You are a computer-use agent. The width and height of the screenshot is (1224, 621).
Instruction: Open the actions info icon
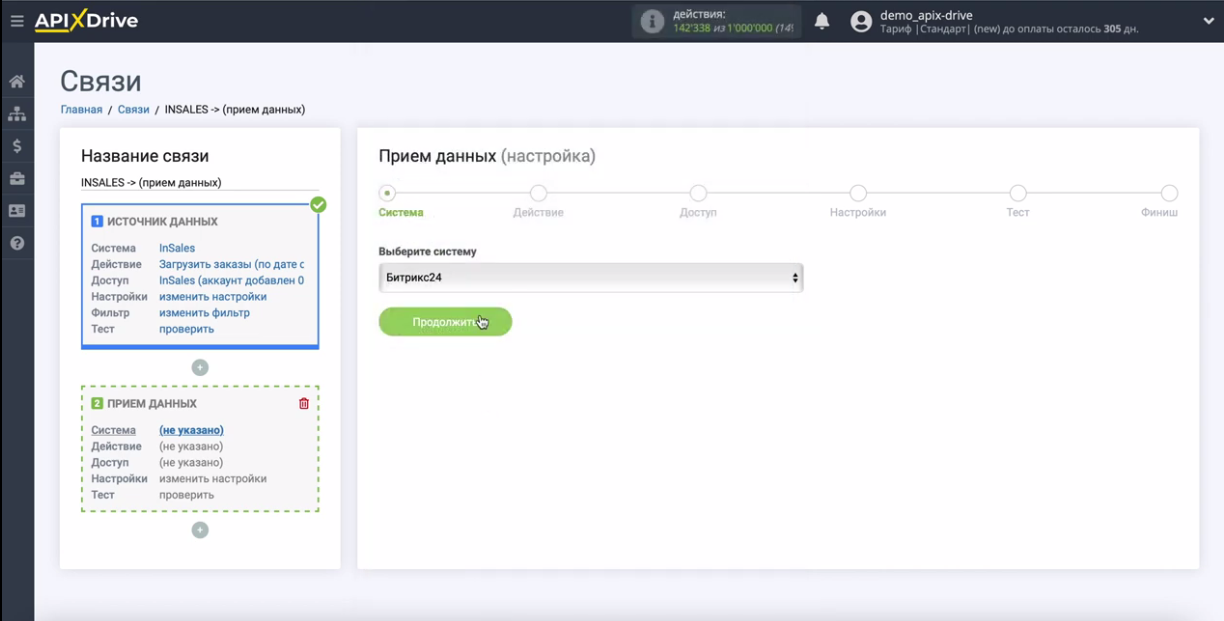[x=652, y=21]
